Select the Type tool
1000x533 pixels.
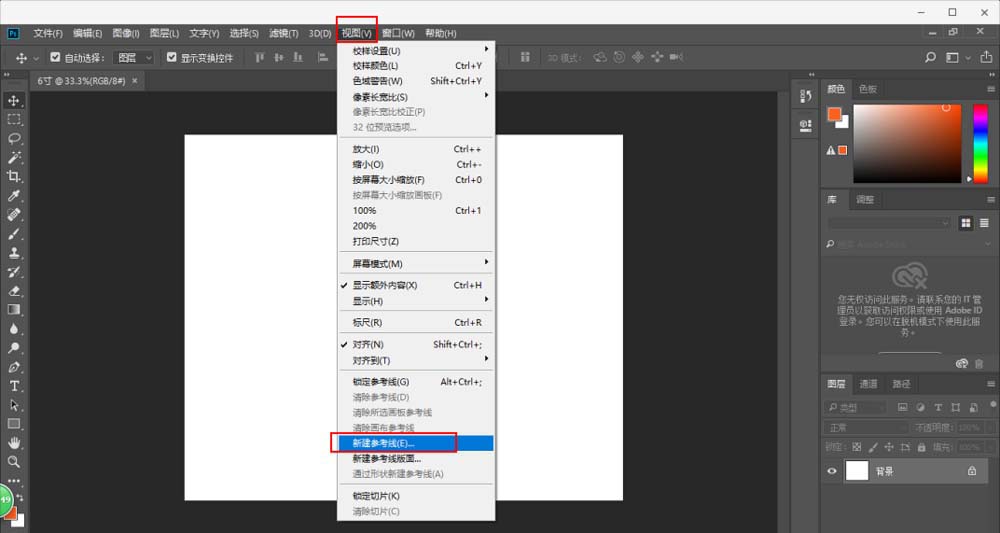[x=14, y=386]
